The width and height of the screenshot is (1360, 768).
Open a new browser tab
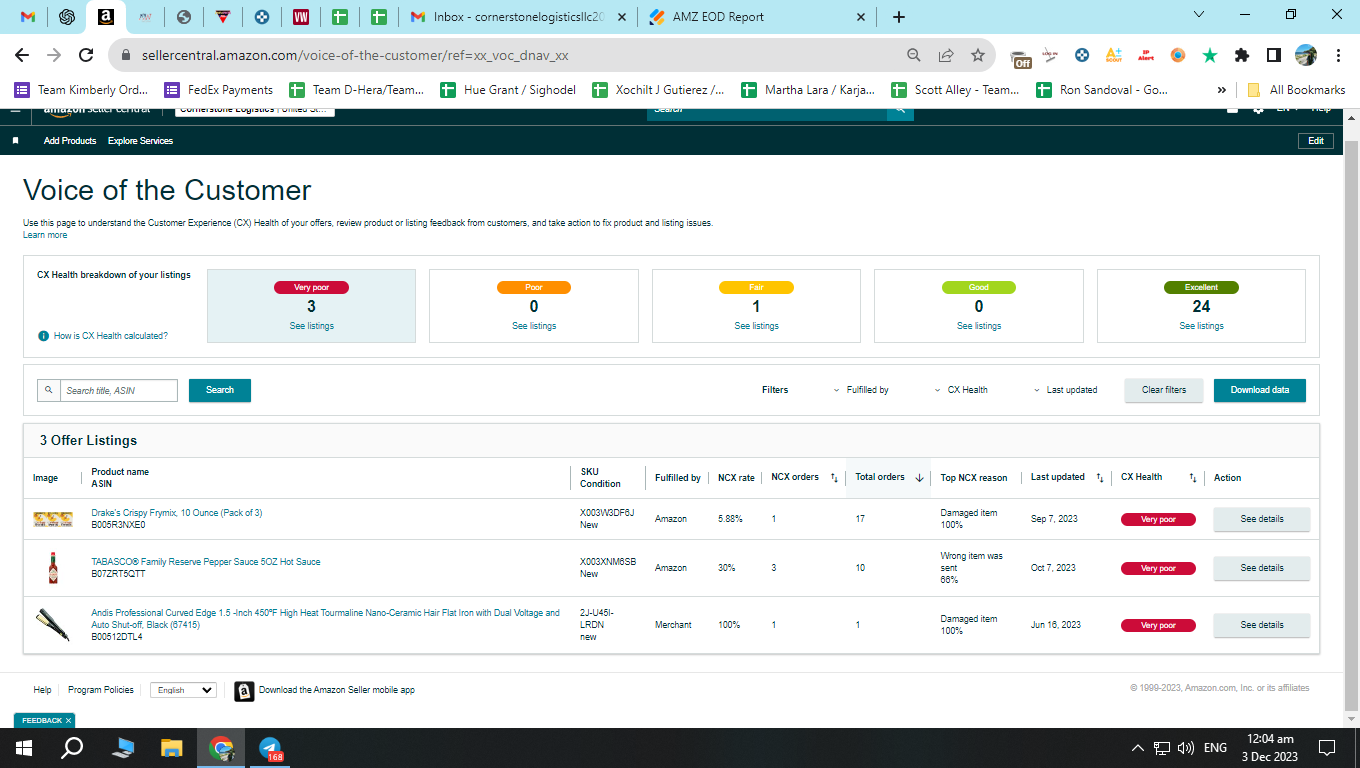[x=899, y=17]
